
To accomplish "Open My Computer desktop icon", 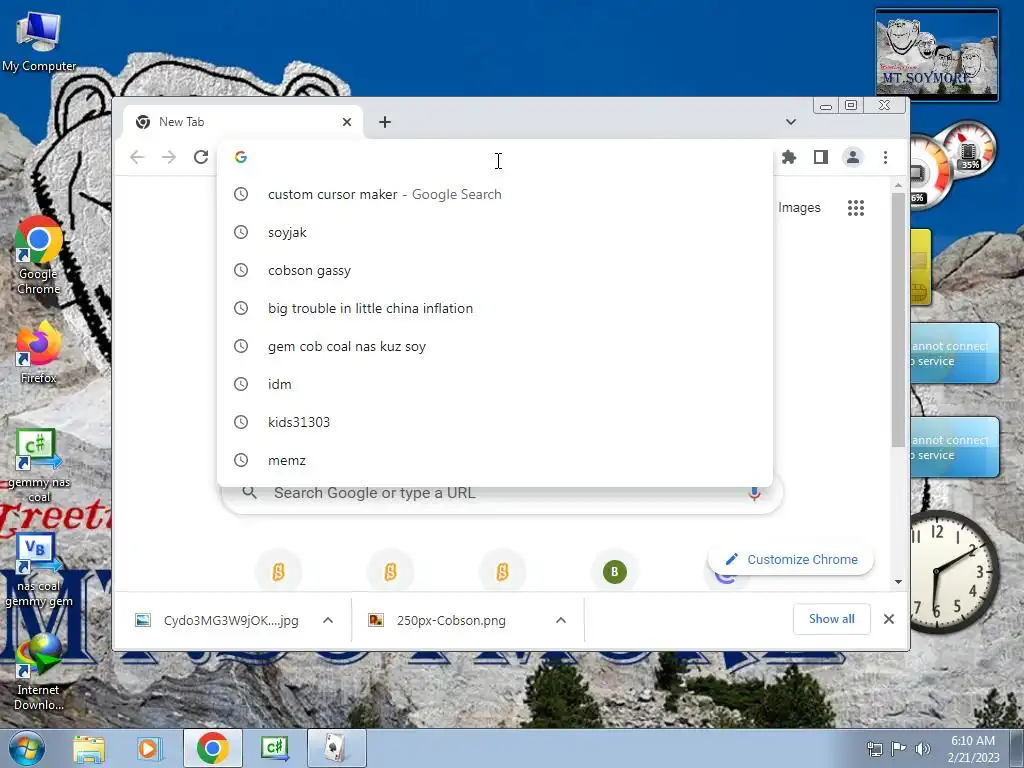I will [x=39, y=41].
